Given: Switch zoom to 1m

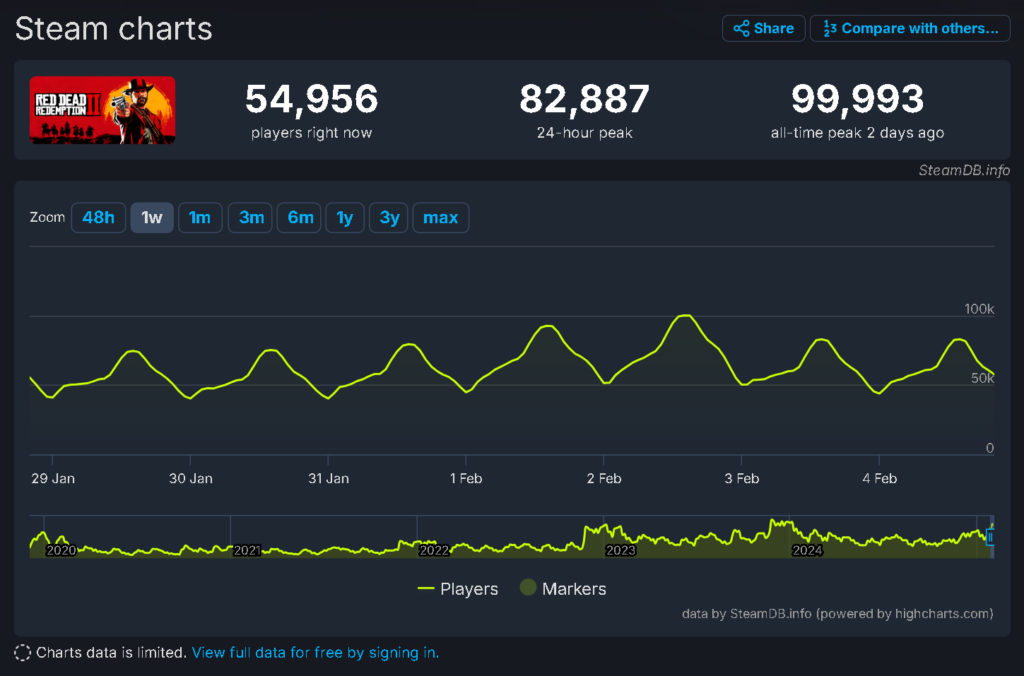Looking at the screenshot, I should 200,217.
